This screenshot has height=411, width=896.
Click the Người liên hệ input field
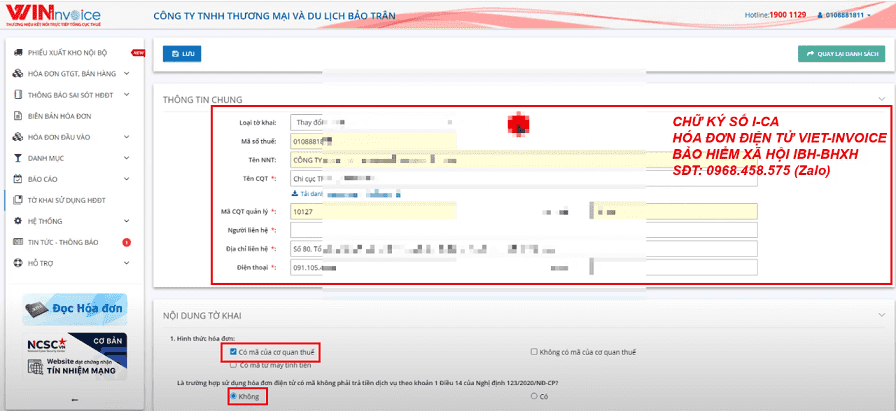[523, 230]
